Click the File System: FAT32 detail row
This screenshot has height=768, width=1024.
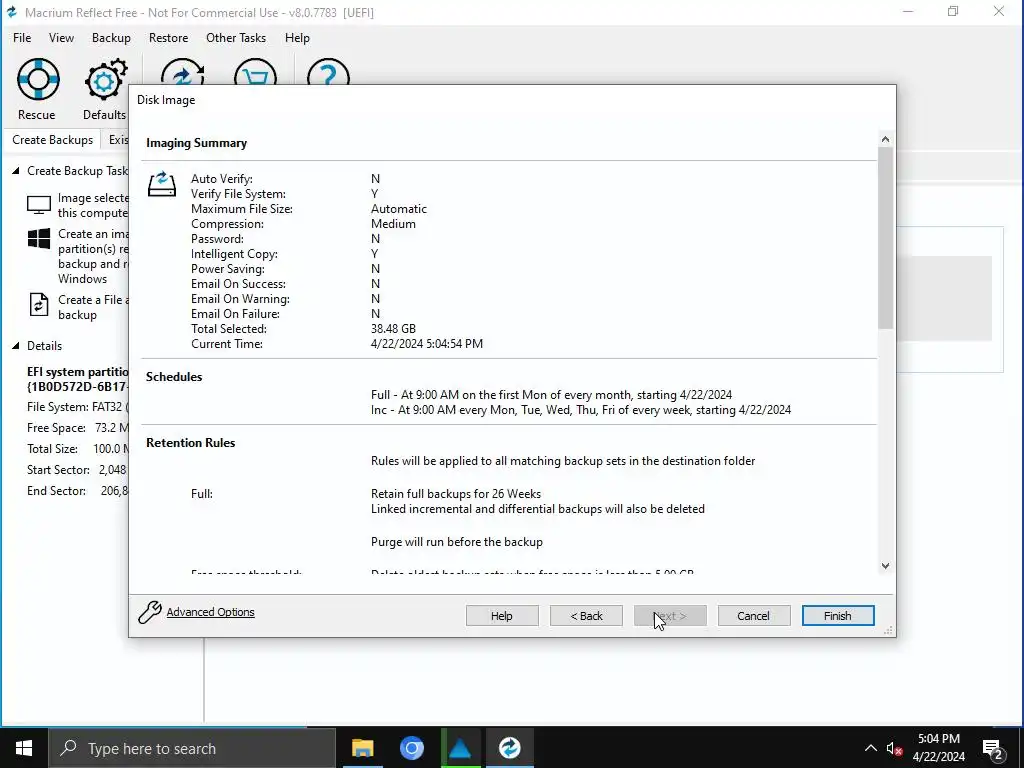(78, 406)
